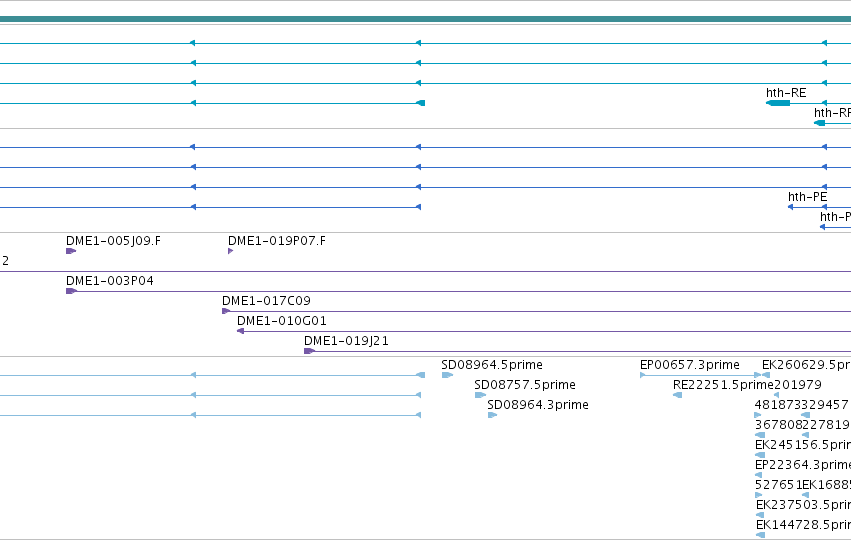Click the DME1-010G01 feature label
Image resolution: width=851 pixels, height=540 pixels.
click(282, 321)
